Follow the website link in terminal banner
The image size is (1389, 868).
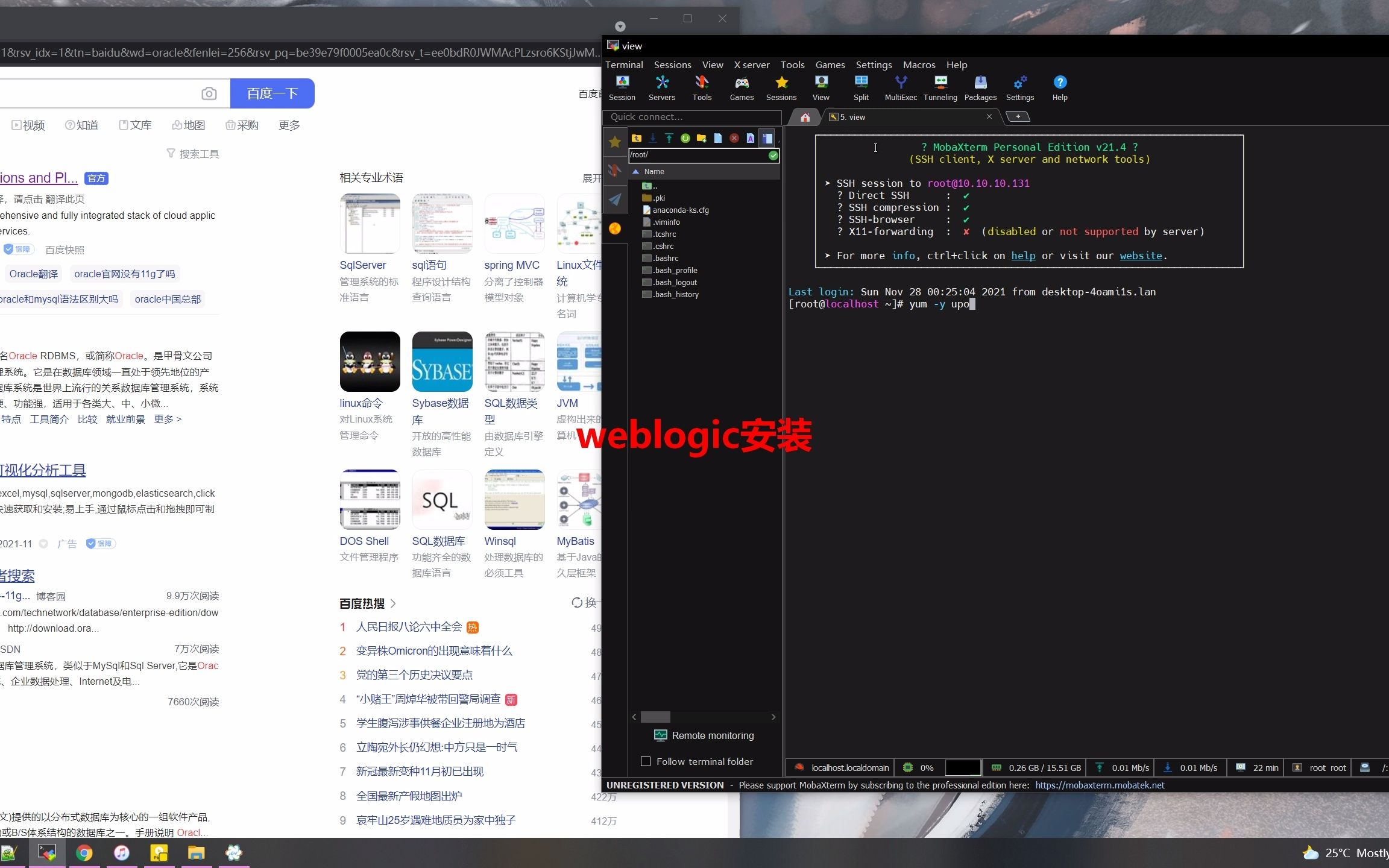click(1141, 256)
